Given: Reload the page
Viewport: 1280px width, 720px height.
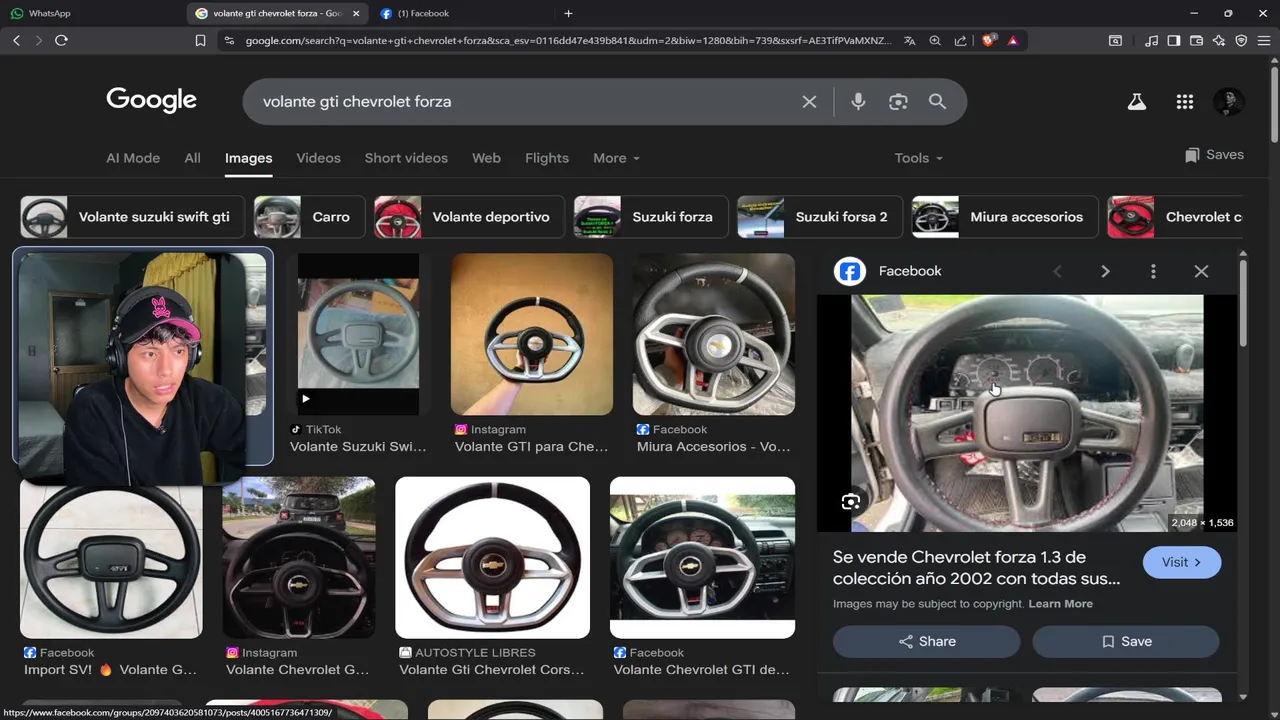Looking at the screenshot, I should click(x=61, y=40).
